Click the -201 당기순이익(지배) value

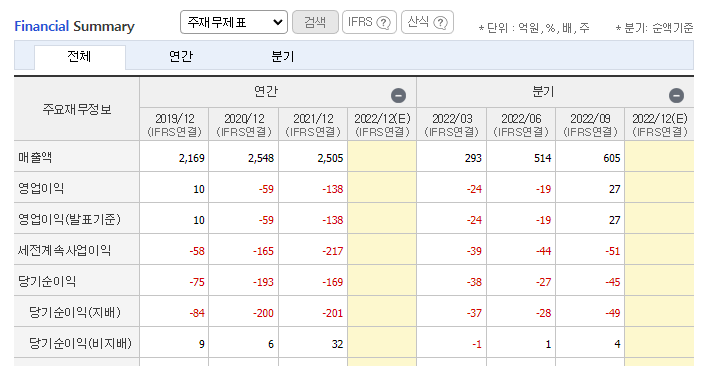point(332,313)
